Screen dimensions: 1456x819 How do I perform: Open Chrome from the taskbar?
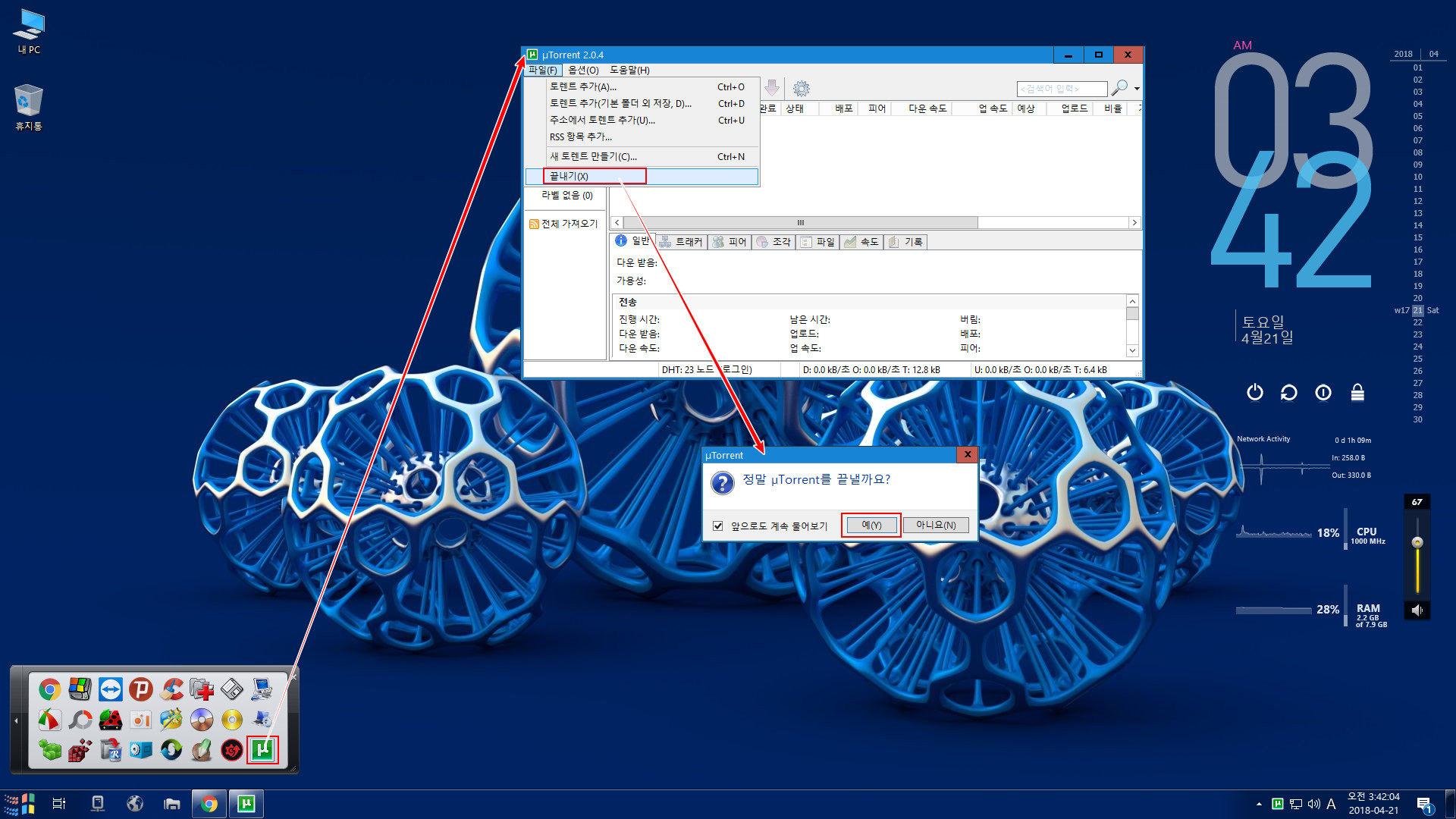209,804
